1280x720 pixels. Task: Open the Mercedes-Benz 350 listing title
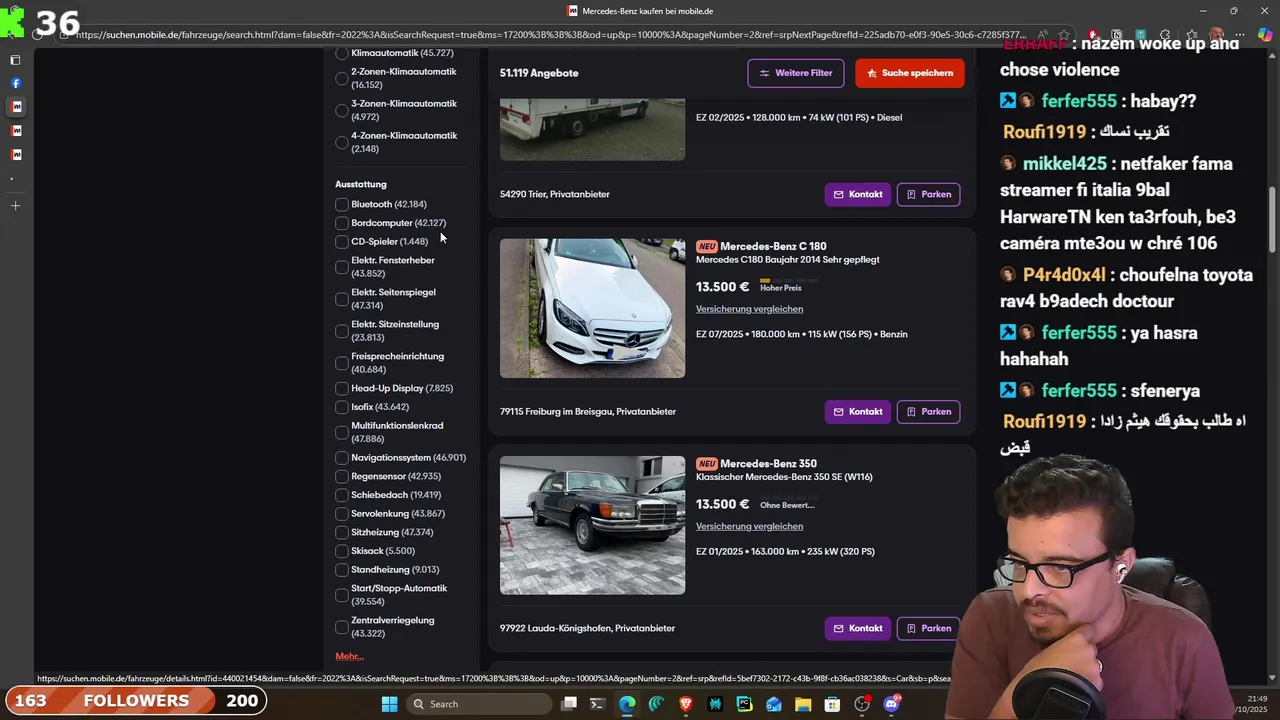(x=768, y=463)
